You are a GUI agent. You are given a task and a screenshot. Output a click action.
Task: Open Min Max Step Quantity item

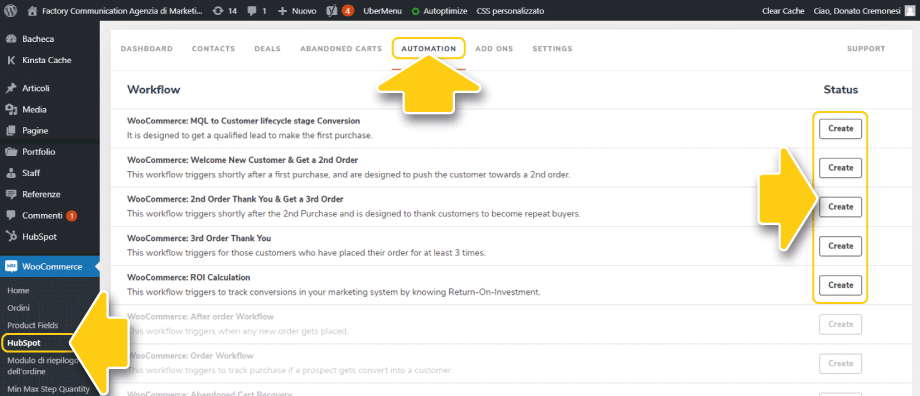tap(48, 388)
